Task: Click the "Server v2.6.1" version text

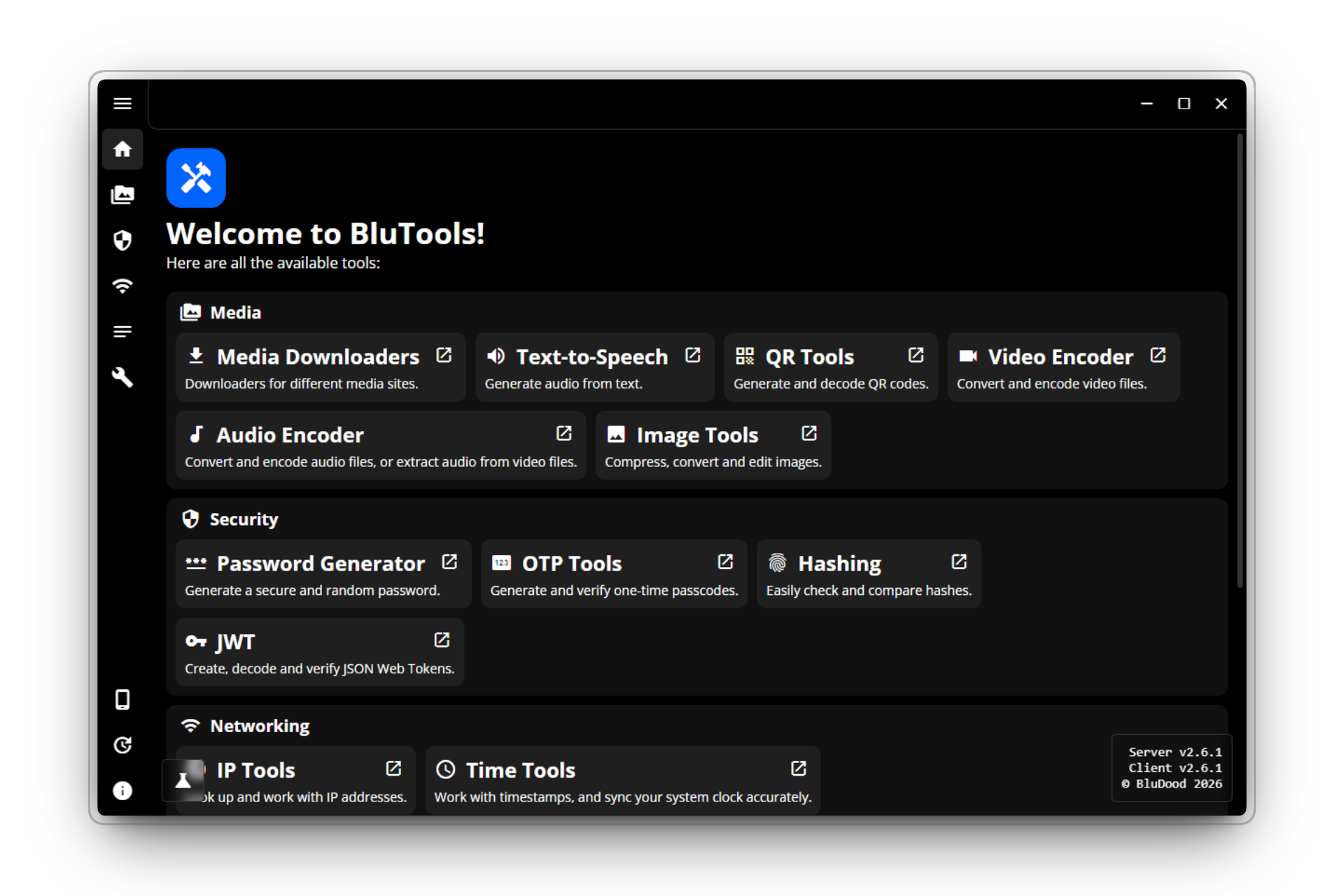Action: pos(1175,752)
